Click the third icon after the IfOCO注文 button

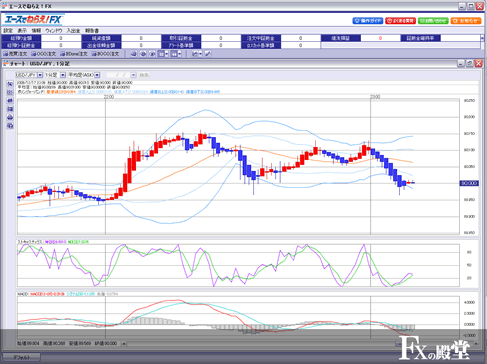152,54
